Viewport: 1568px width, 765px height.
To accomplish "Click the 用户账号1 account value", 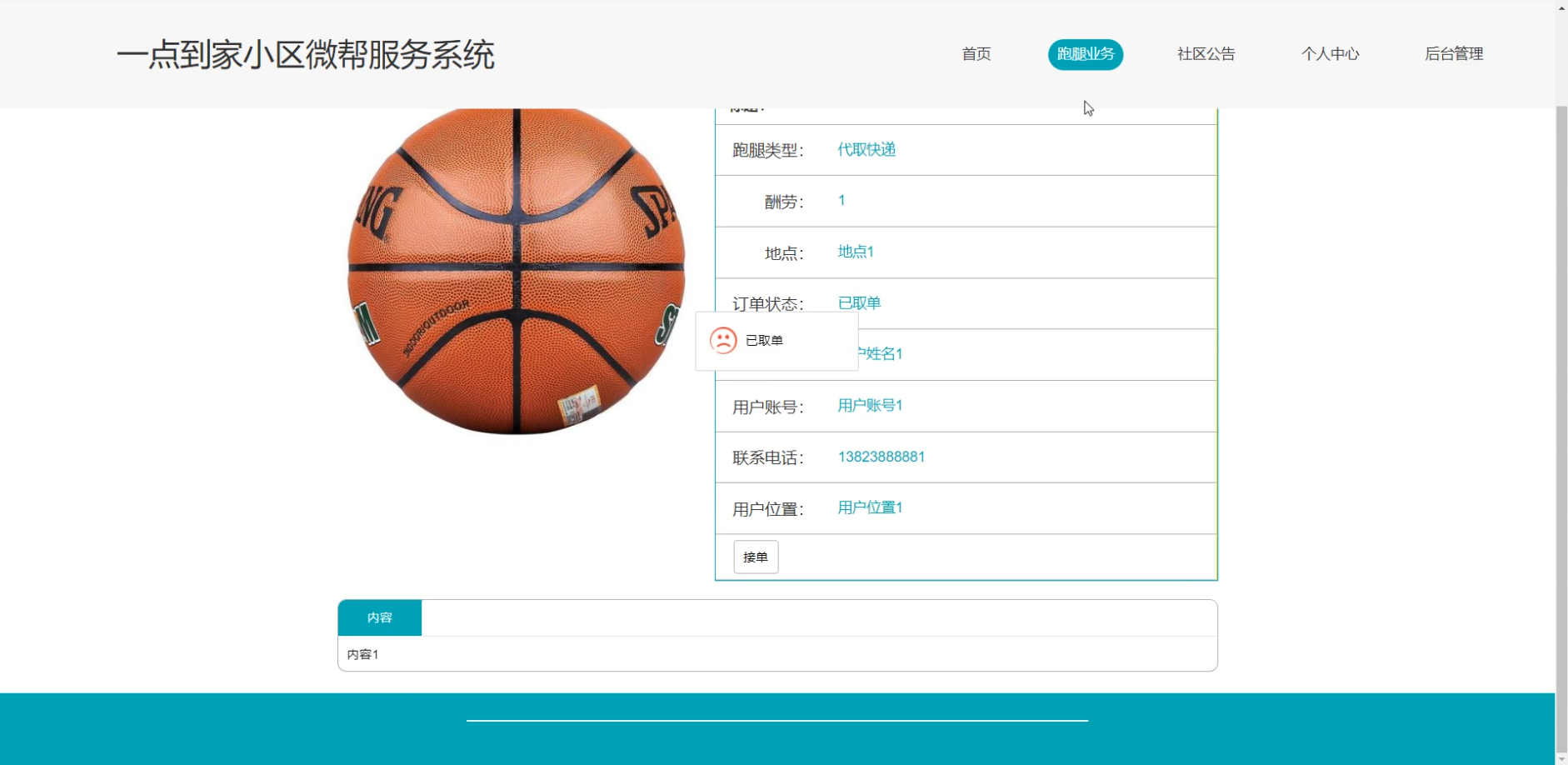I will [870, 405].
